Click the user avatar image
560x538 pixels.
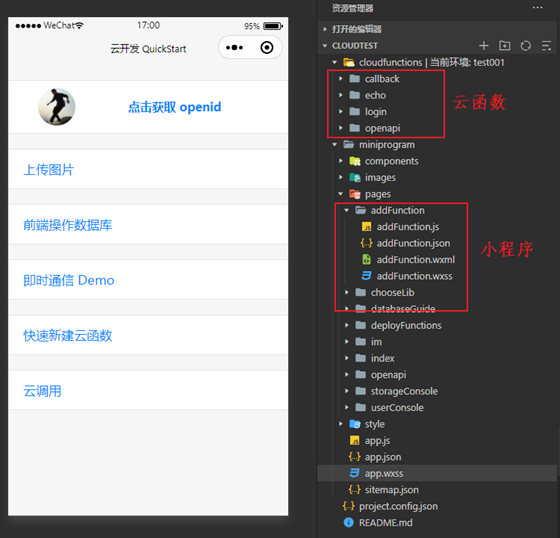(56, 107)
